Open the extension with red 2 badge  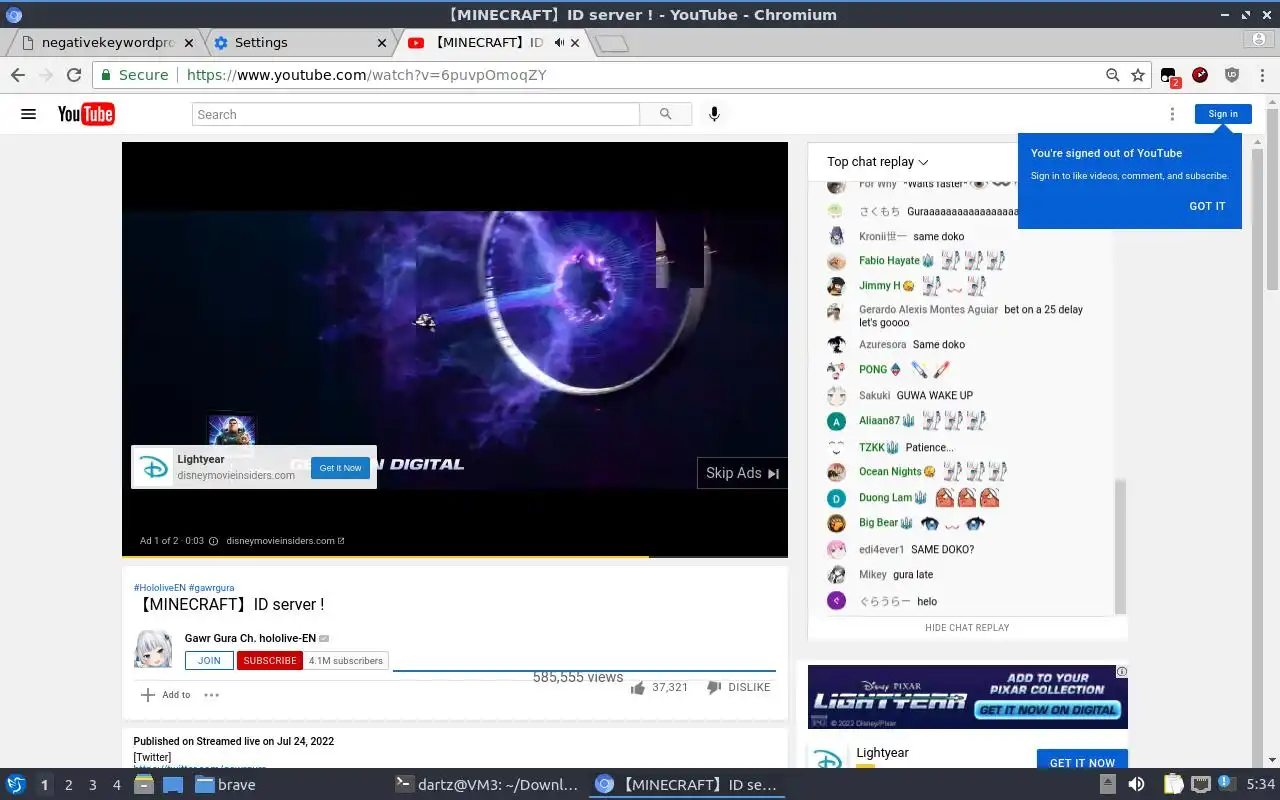point(1170,76)
